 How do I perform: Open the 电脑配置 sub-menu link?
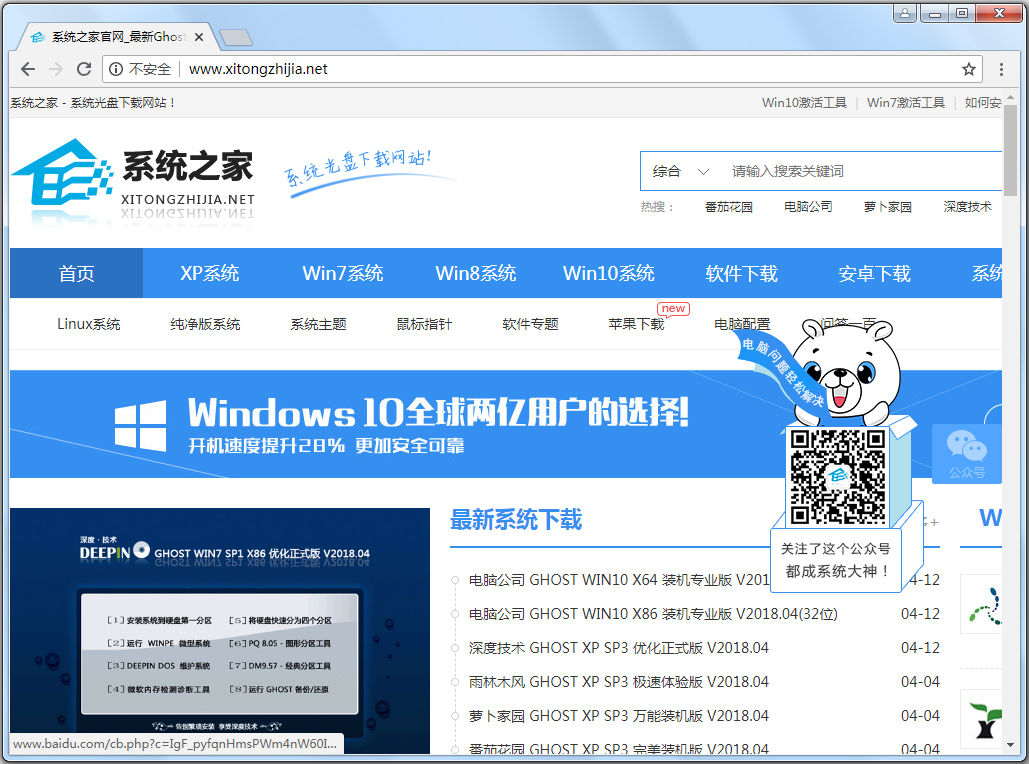coord(742,324)
